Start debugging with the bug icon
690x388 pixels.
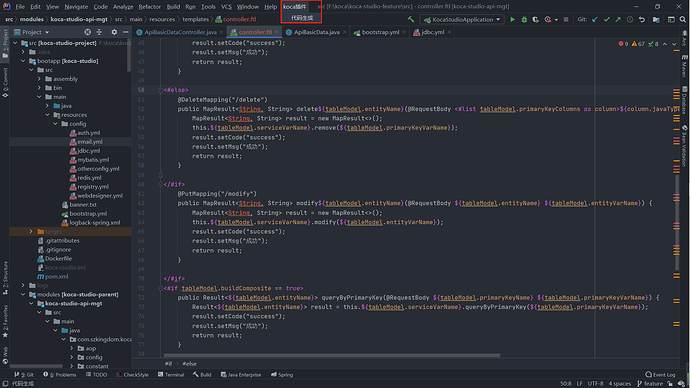[524, 19]
